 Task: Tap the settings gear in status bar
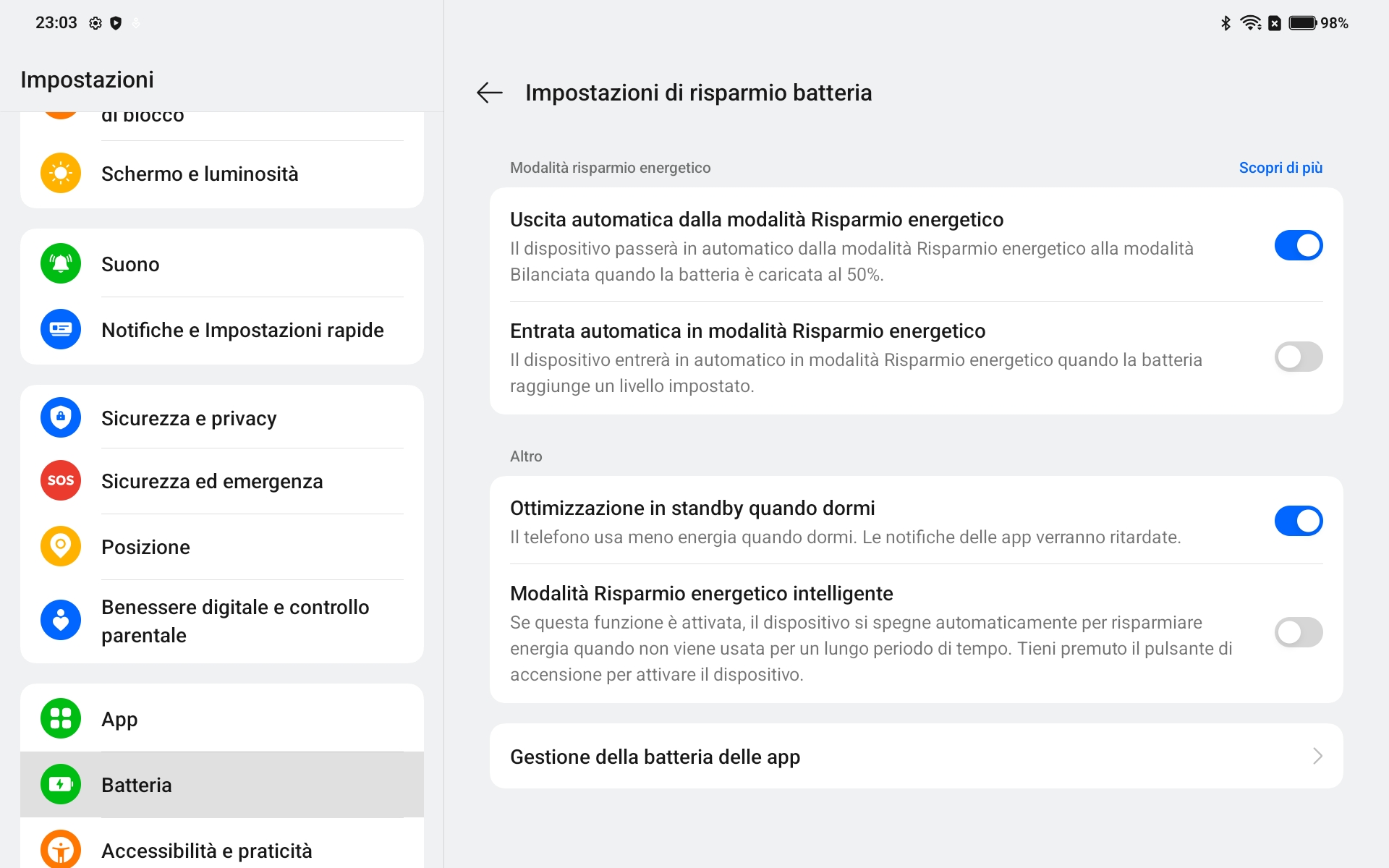(x=95, y=23)
